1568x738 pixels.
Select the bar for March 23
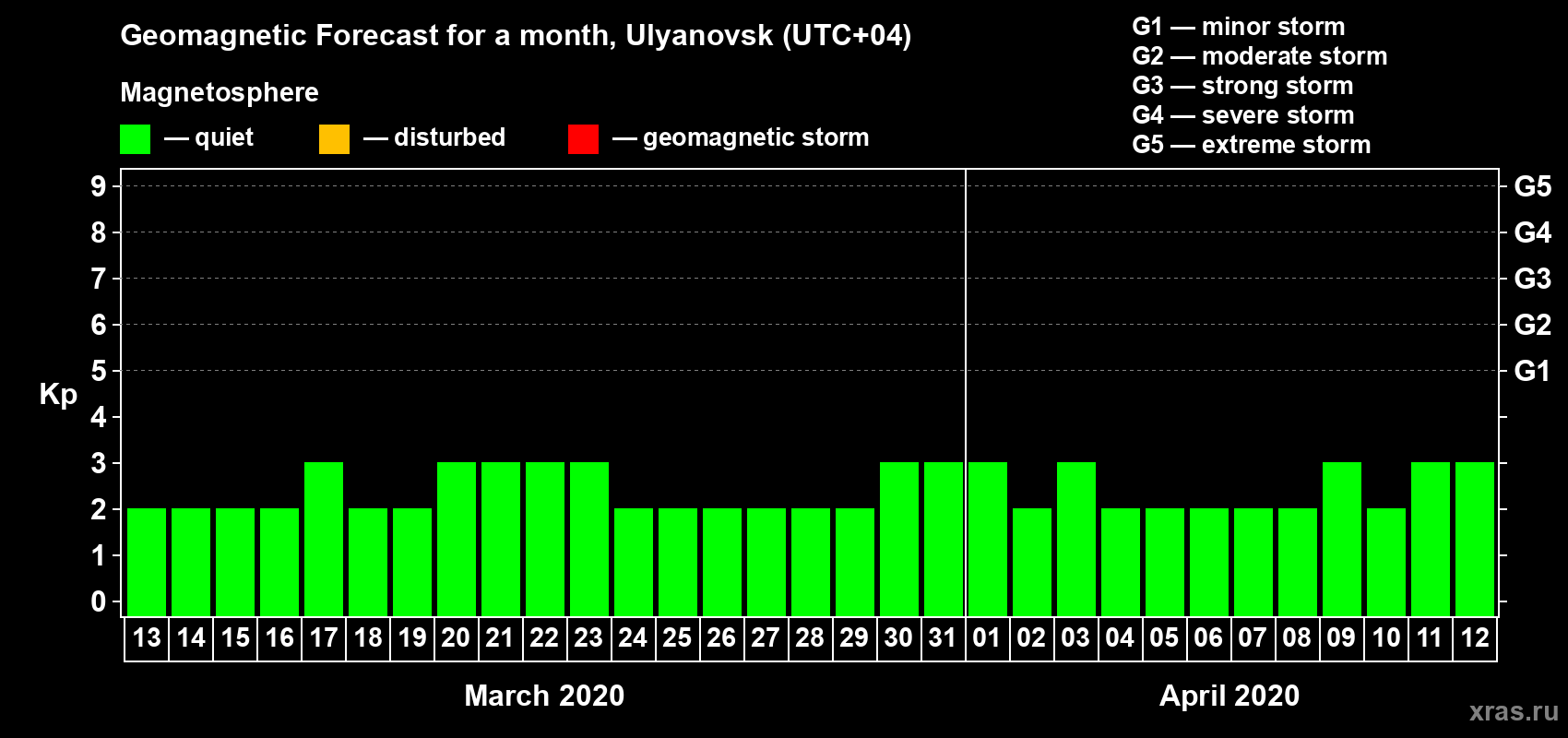pyautogui.click(x=589, y=539)
